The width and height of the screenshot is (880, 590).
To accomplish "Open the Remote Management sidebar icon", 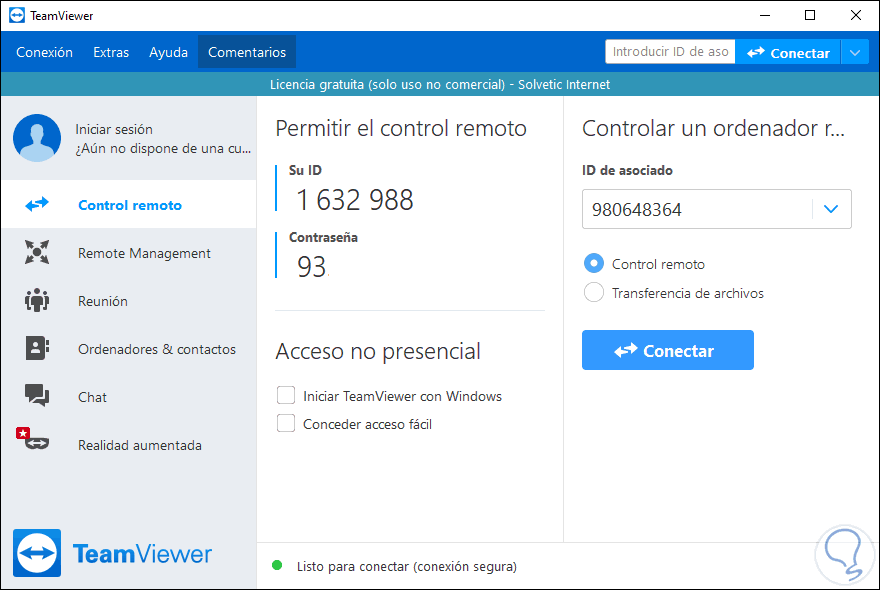I will click(x=37, y=252).
